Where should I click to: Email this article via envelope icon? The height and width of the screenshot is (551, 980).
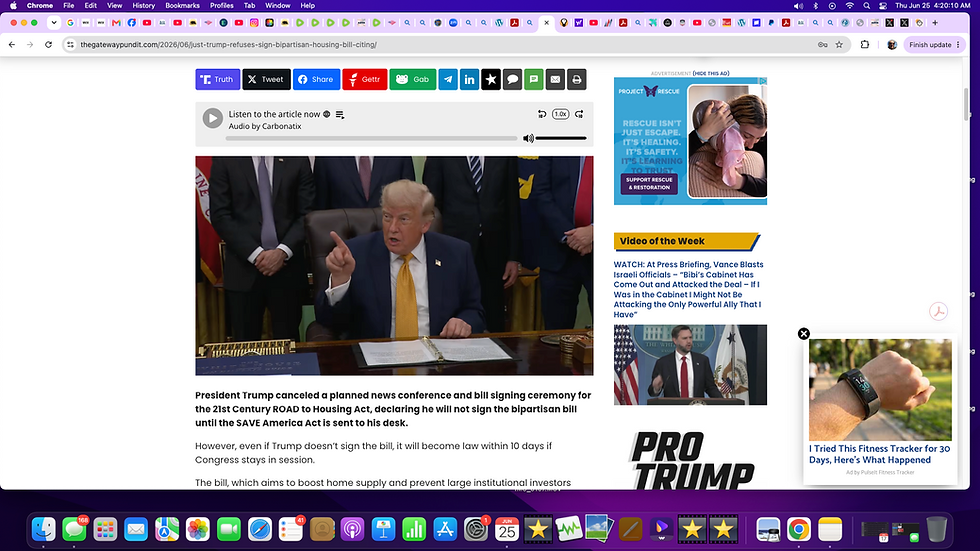555,79
